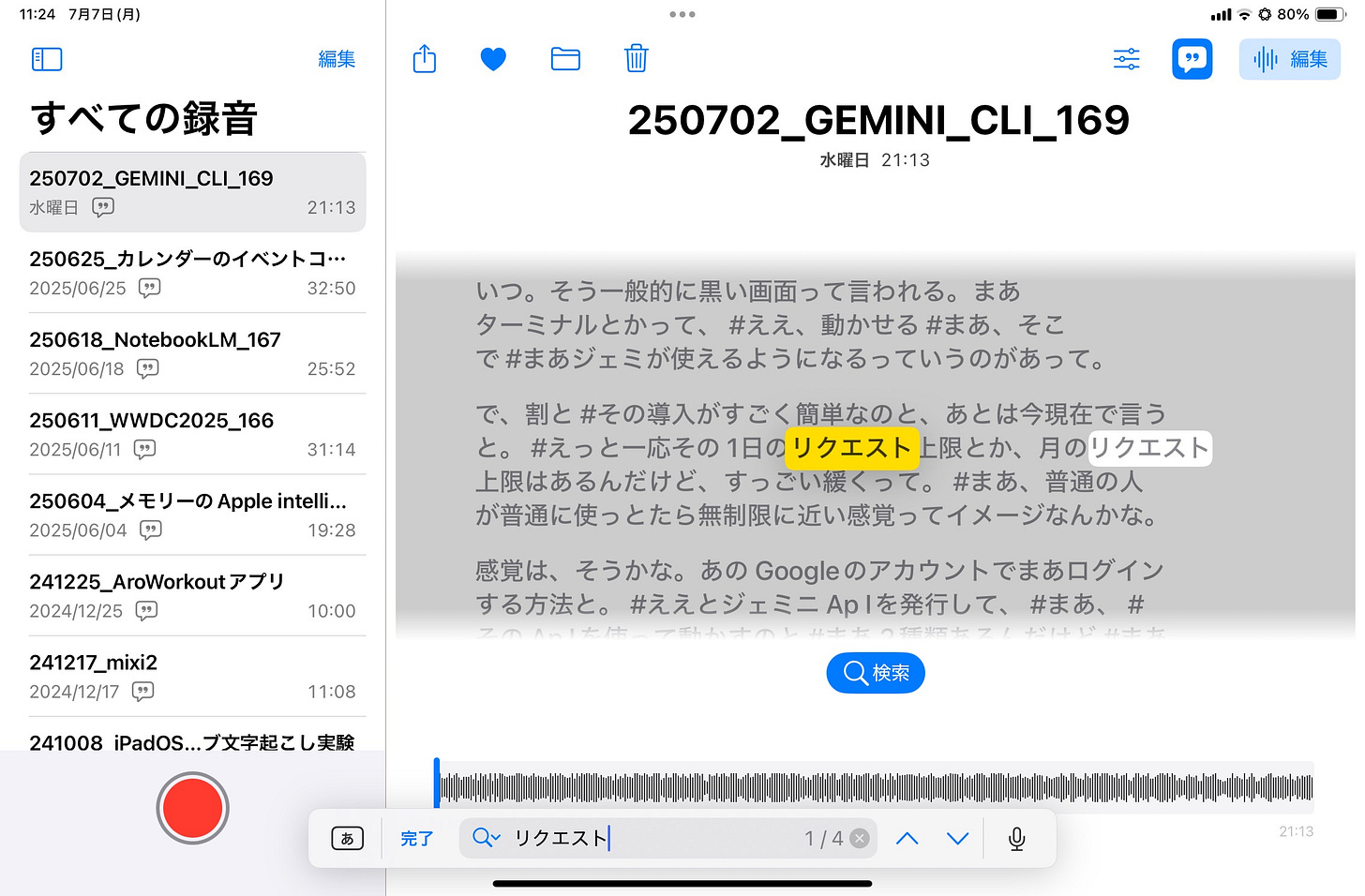Seek within the audio waveform track

[x=876, y=787]
